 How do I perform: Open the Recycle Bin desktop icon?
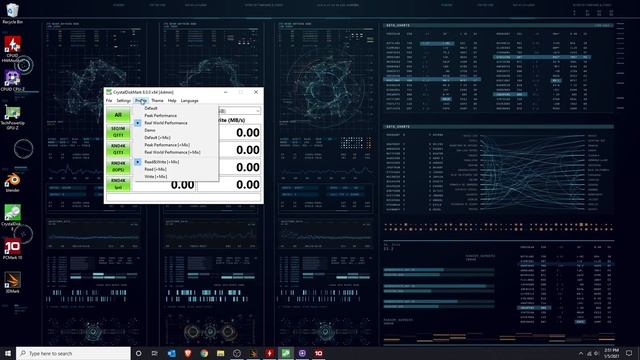point(12,13)
